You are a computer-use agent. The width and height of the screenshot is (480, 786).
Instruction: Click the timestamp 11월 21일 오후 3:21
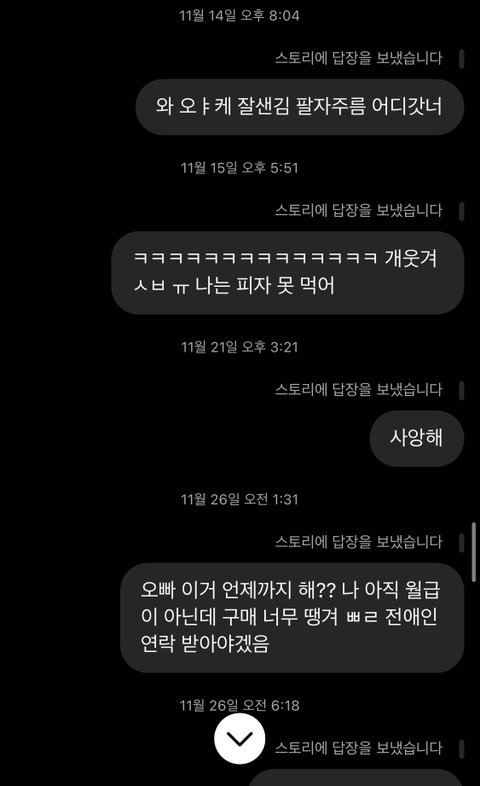click(239, 347)
